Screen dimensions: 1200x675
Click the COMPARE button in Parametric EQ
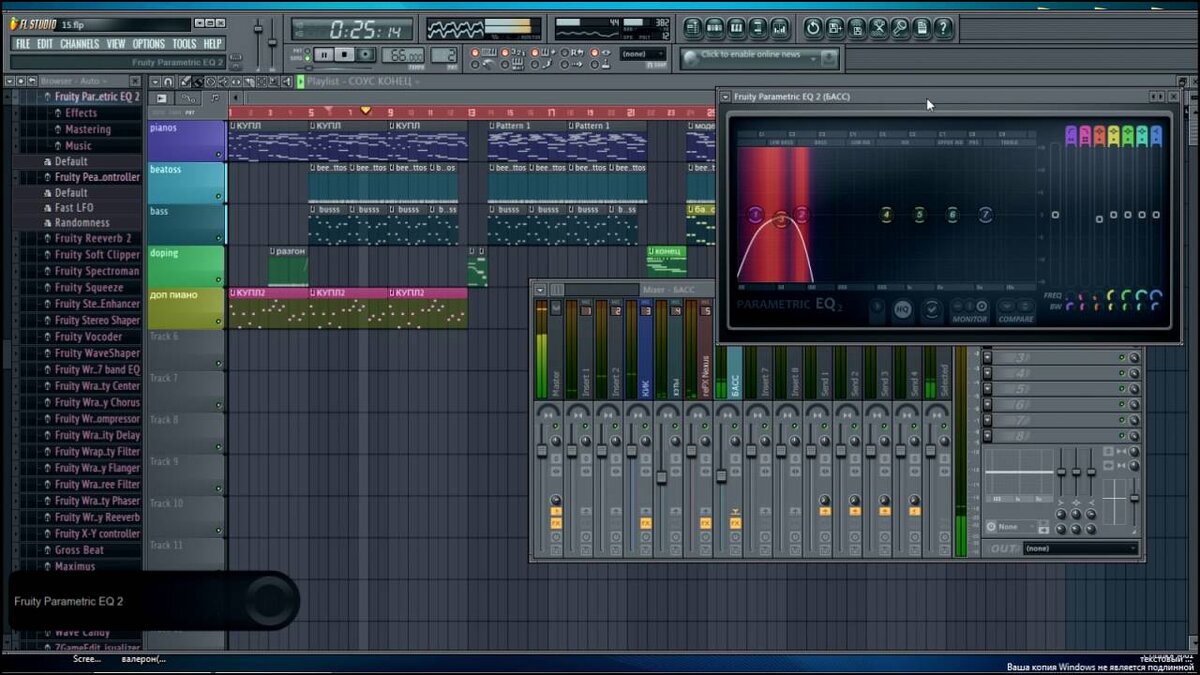click(1016, 311)
